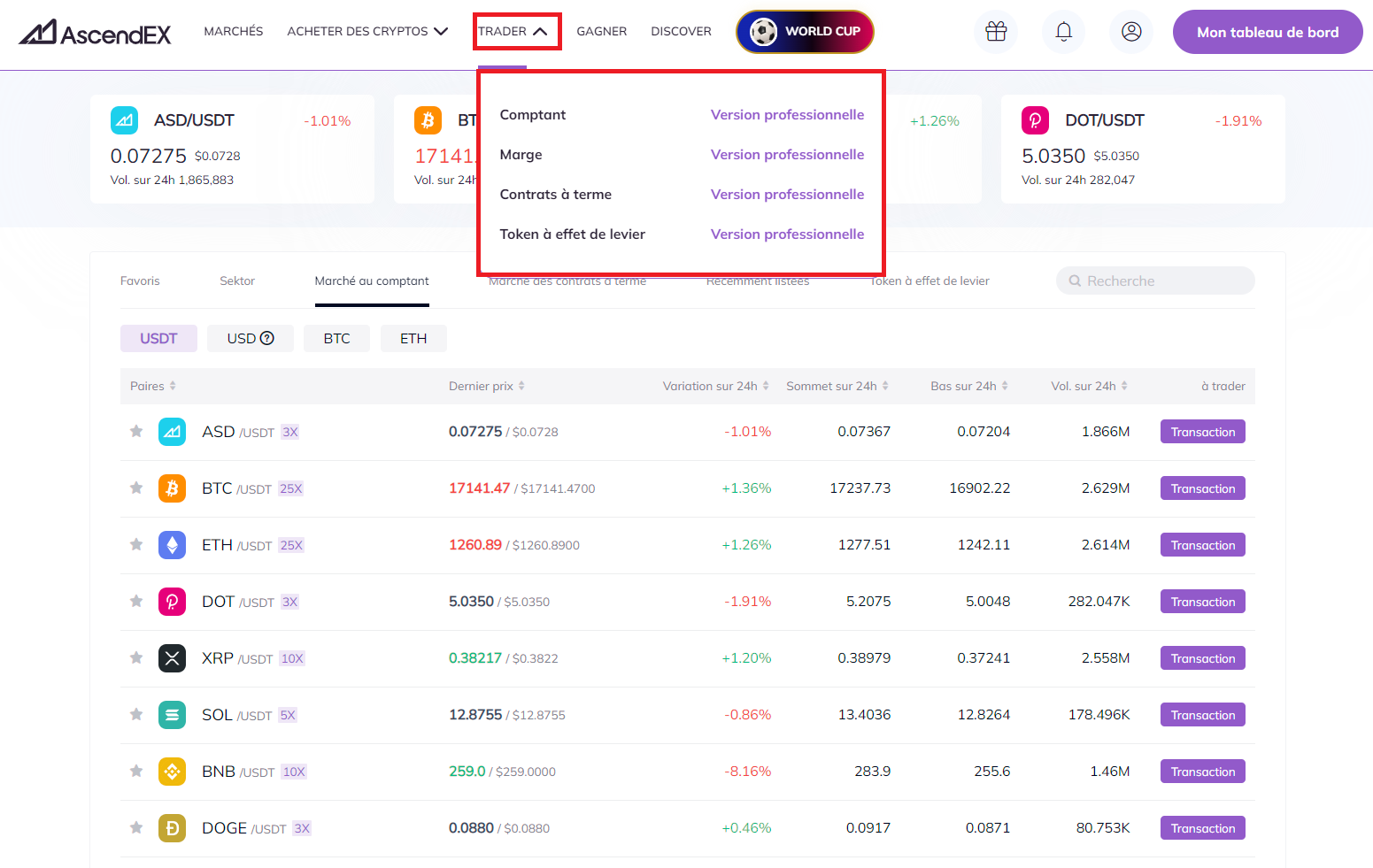Click the ASD coin icon in table
The image size is (1373, 868).
coord(172,432)
